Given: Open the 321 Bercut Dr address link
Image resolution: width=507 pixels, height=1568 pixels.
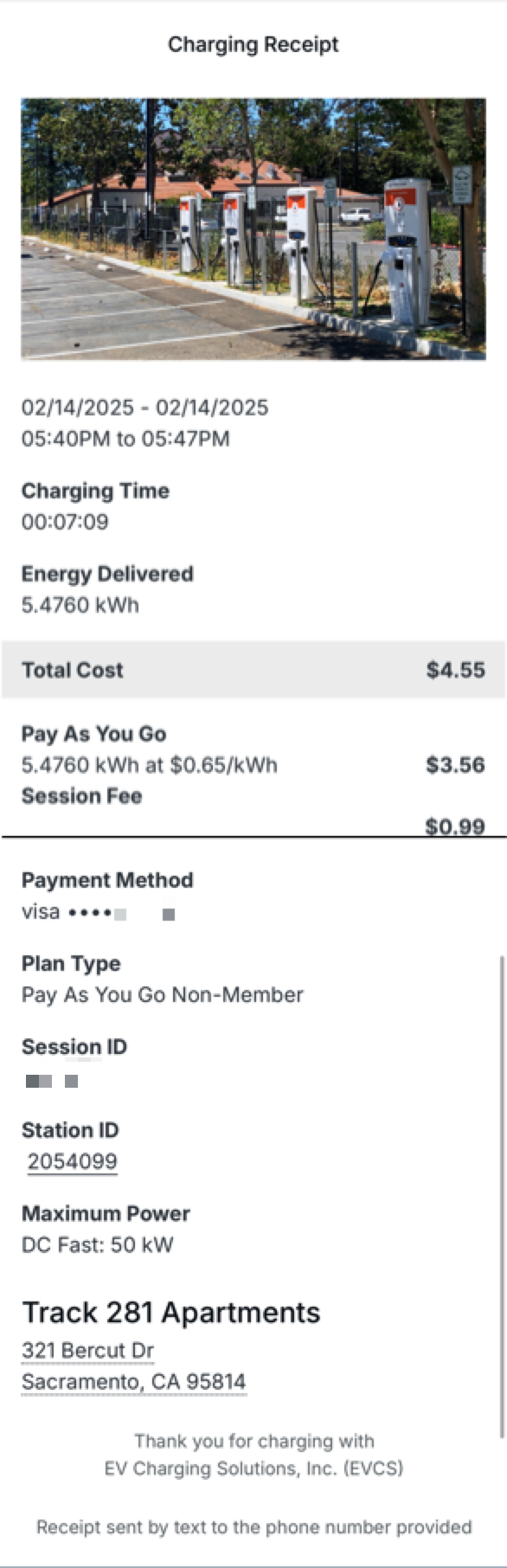Looking at the screenshot, I should [x=87, y=1350].
